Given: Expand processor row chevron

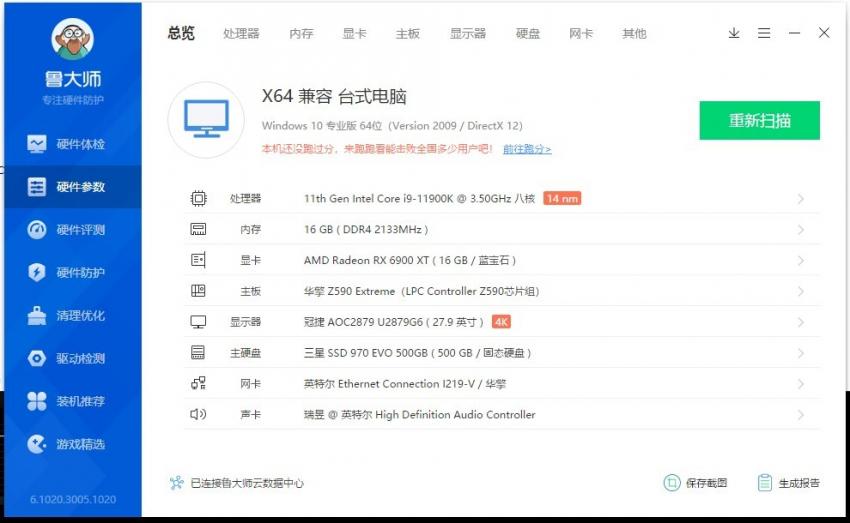Looking at the screenshot, I should pyautogui.click(x=801, y=199).
